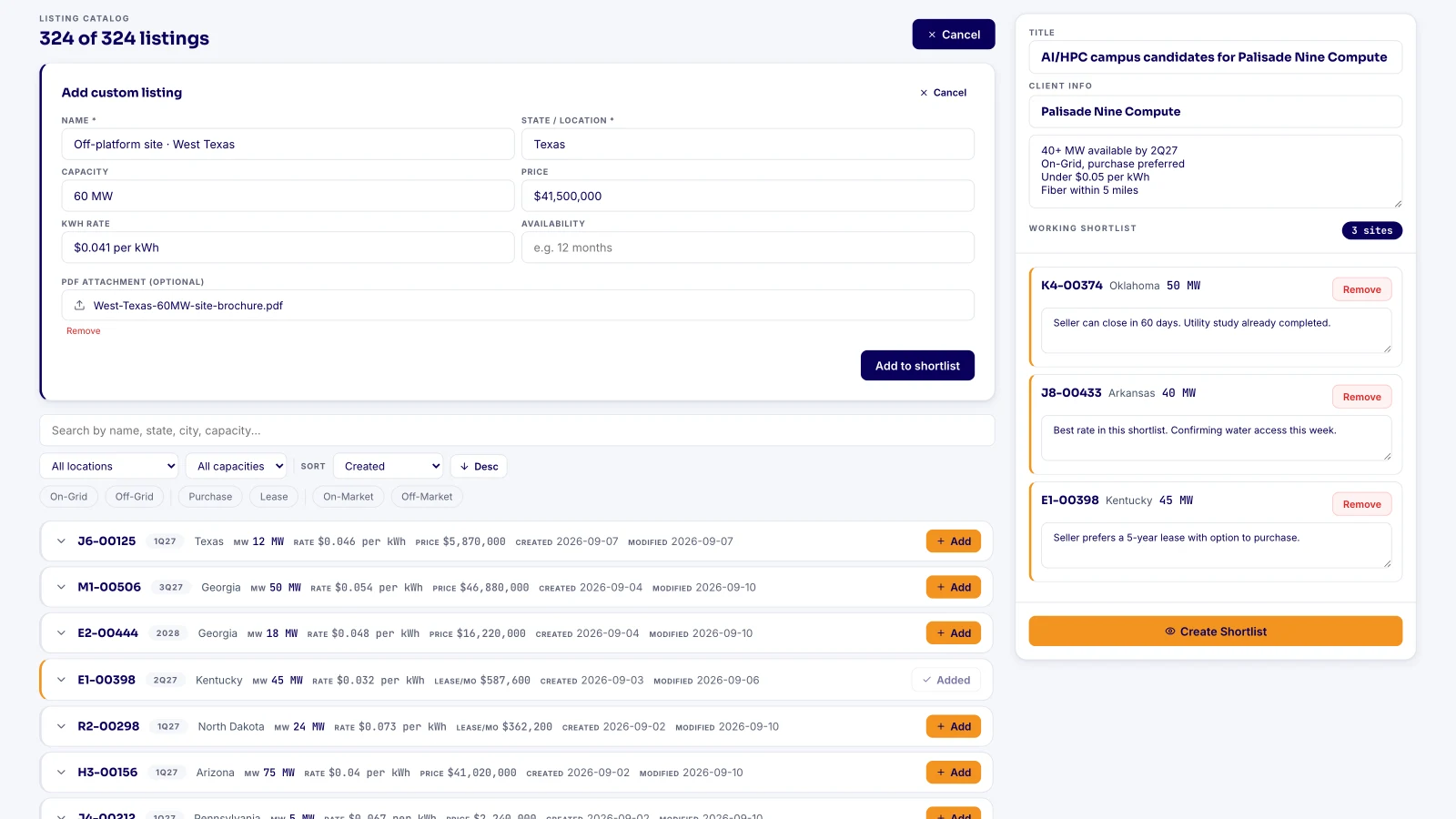
Task: Click Create Shortlist button
Action: [x=1216, y=632]
